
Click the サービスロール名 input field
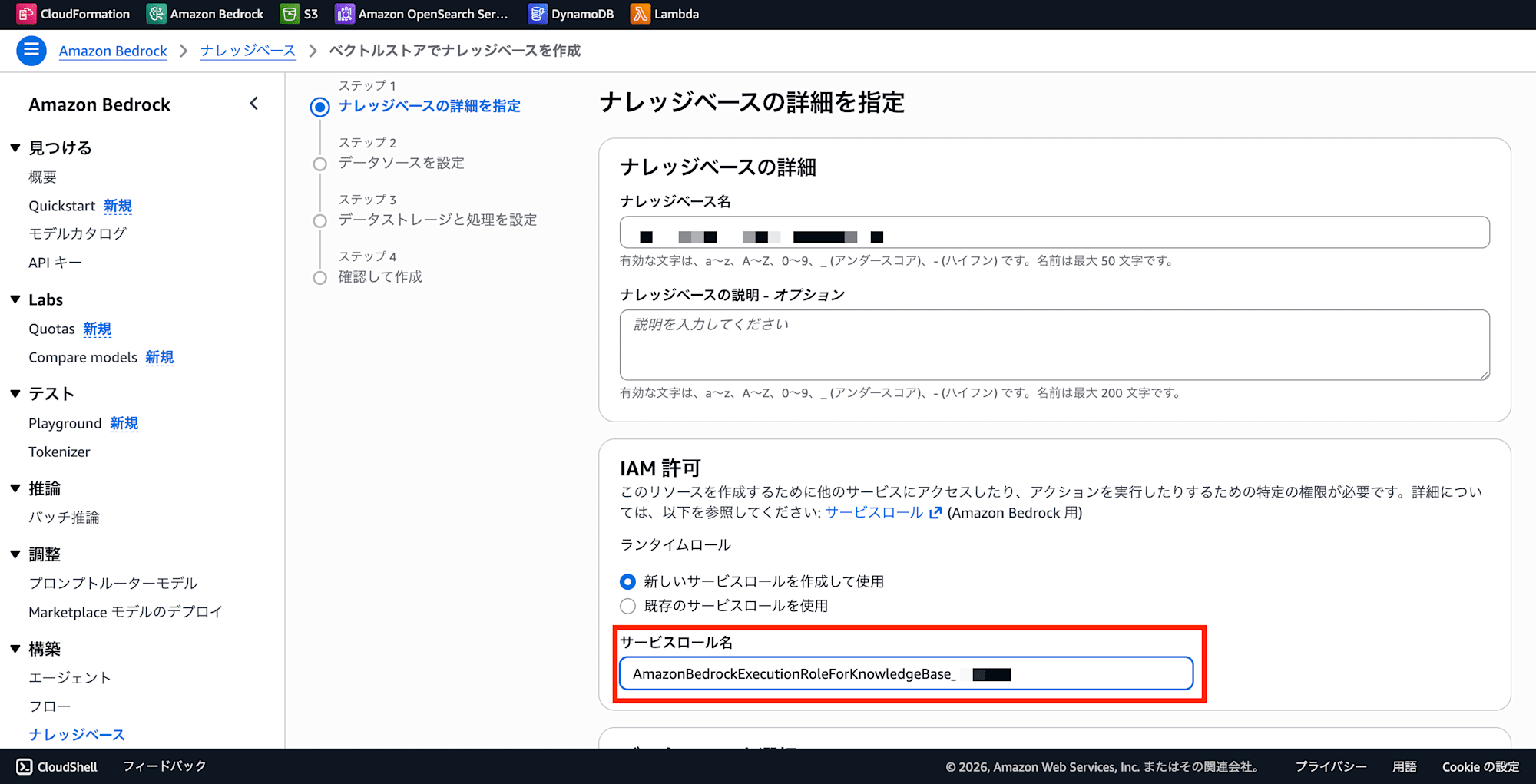[x=906, y=673]
